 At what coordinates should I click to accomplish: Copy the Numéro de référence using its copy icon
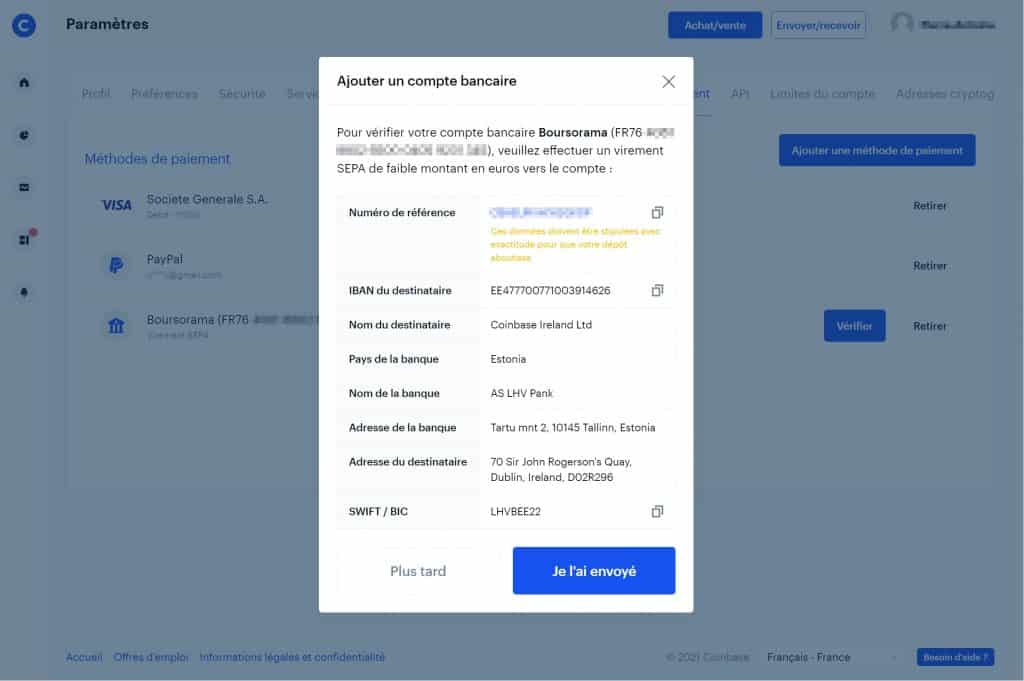[x=657, y=212]
